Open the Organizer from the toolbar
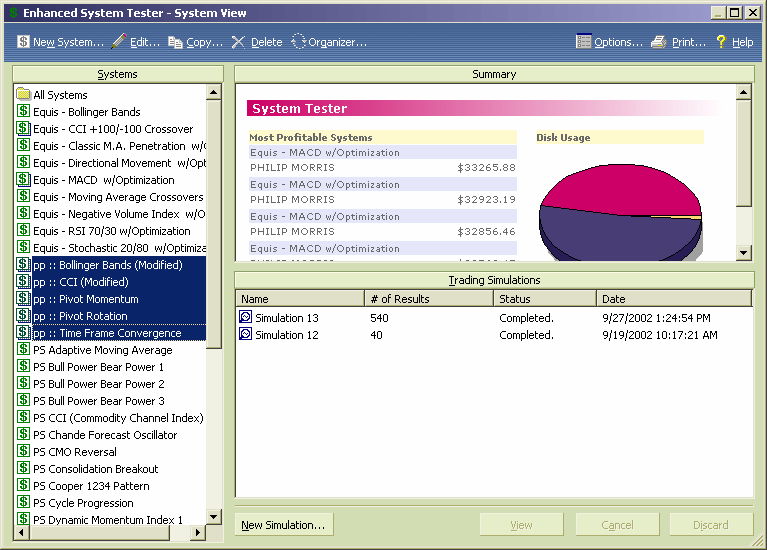 point(299,42)
